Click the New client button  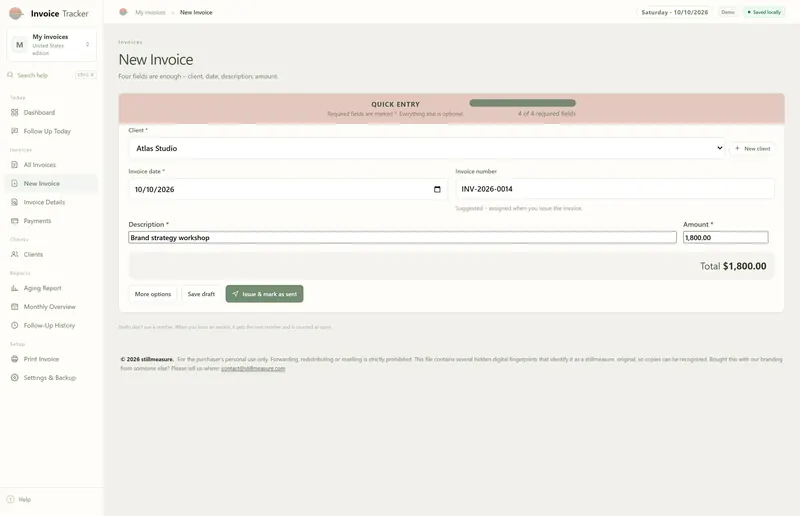point(753,149)
